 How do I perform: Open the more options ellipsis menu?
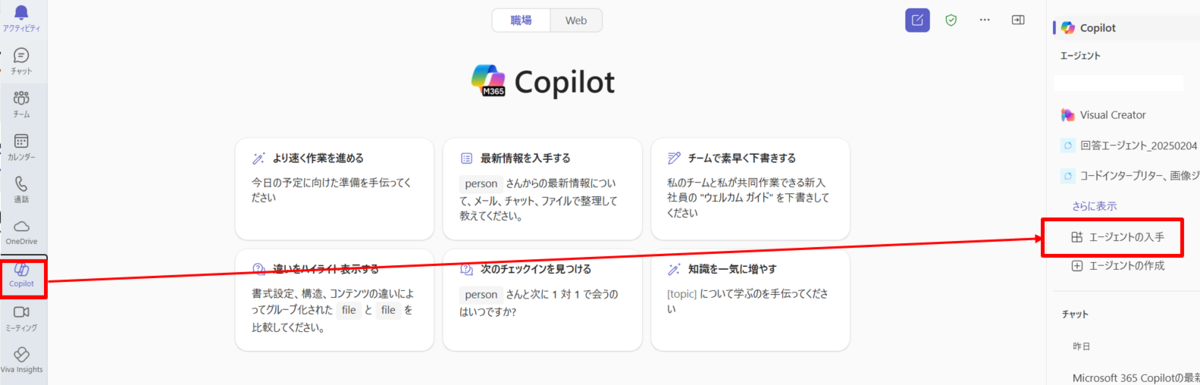tap(985, 19)
